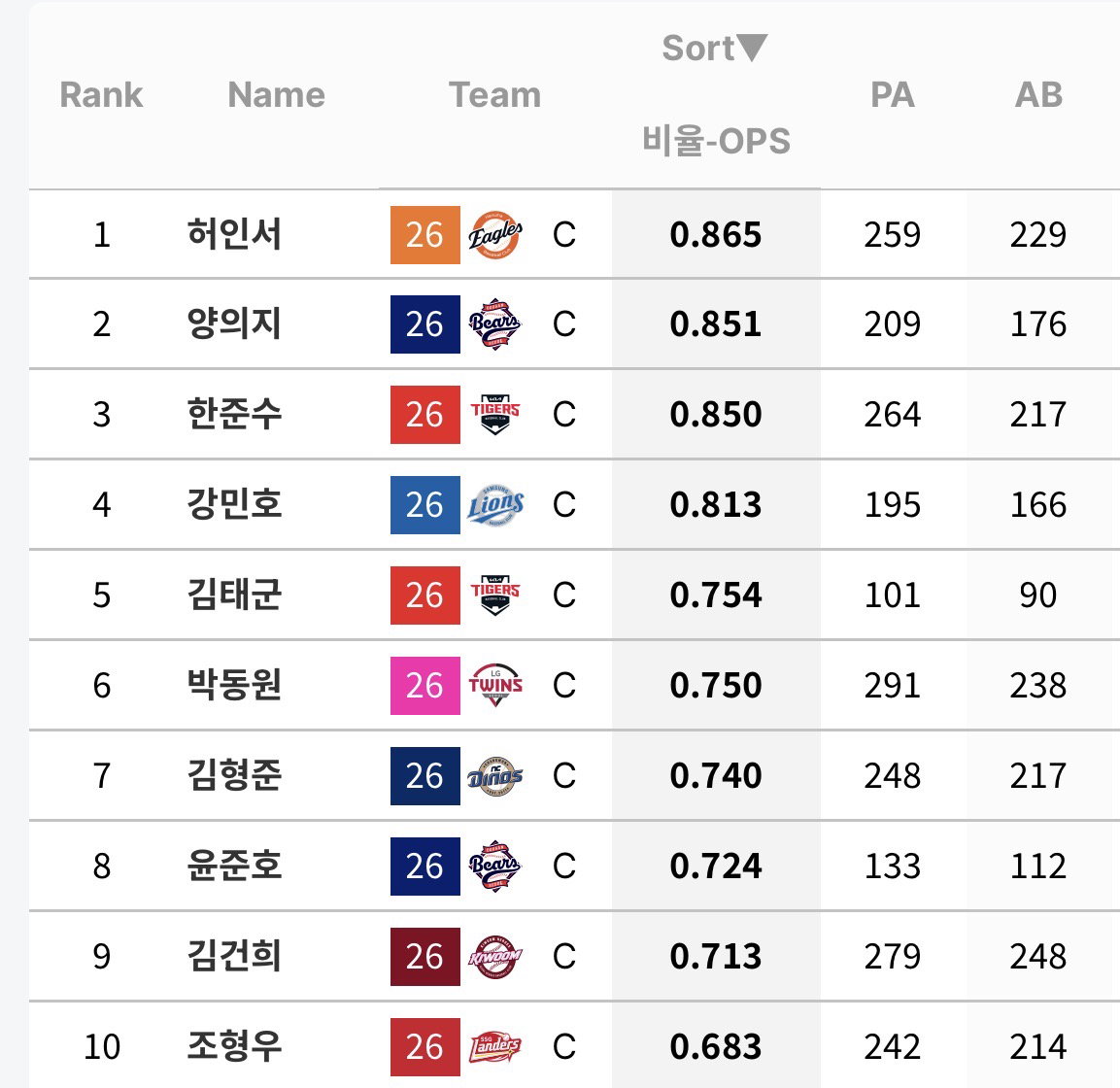The image size is (1120, 1088).
Task: Click the Dinos logo beside 김형준
Action: 495,776
